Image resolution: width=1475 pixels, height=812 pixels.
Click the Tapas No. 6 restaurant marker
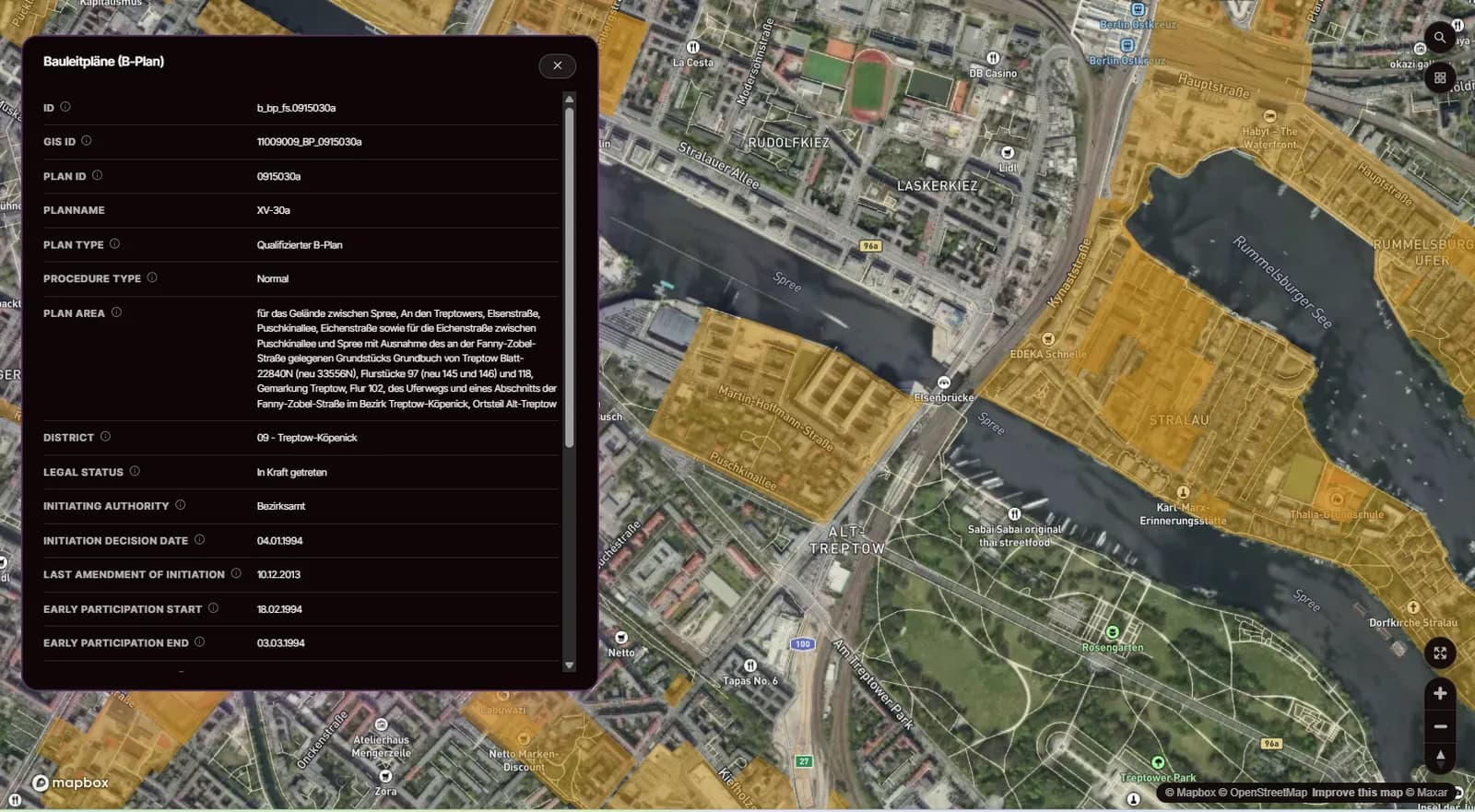pyautogui.click(x=750, y=665)
